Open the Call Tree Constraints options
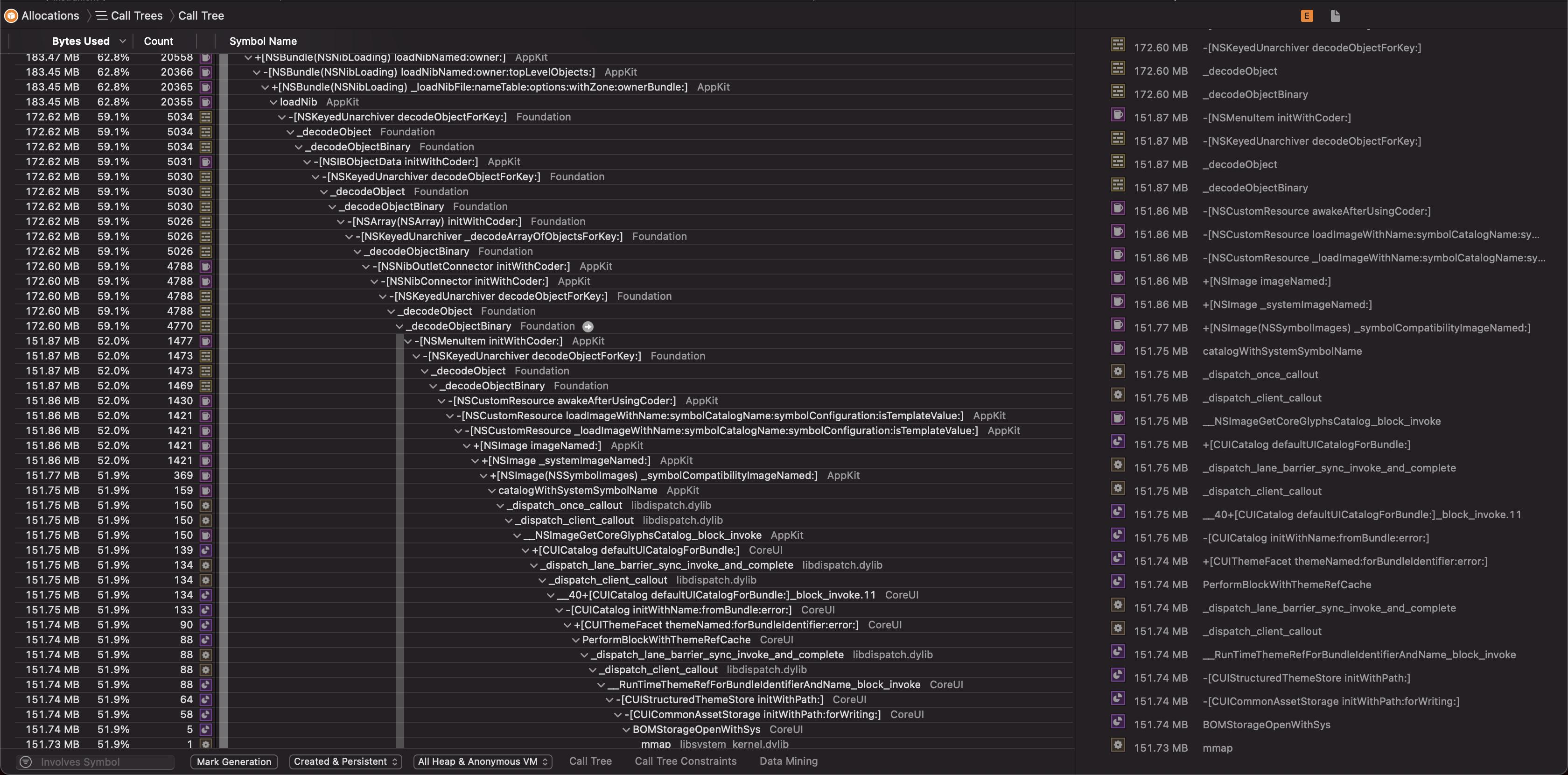 [x=686, y=761]
